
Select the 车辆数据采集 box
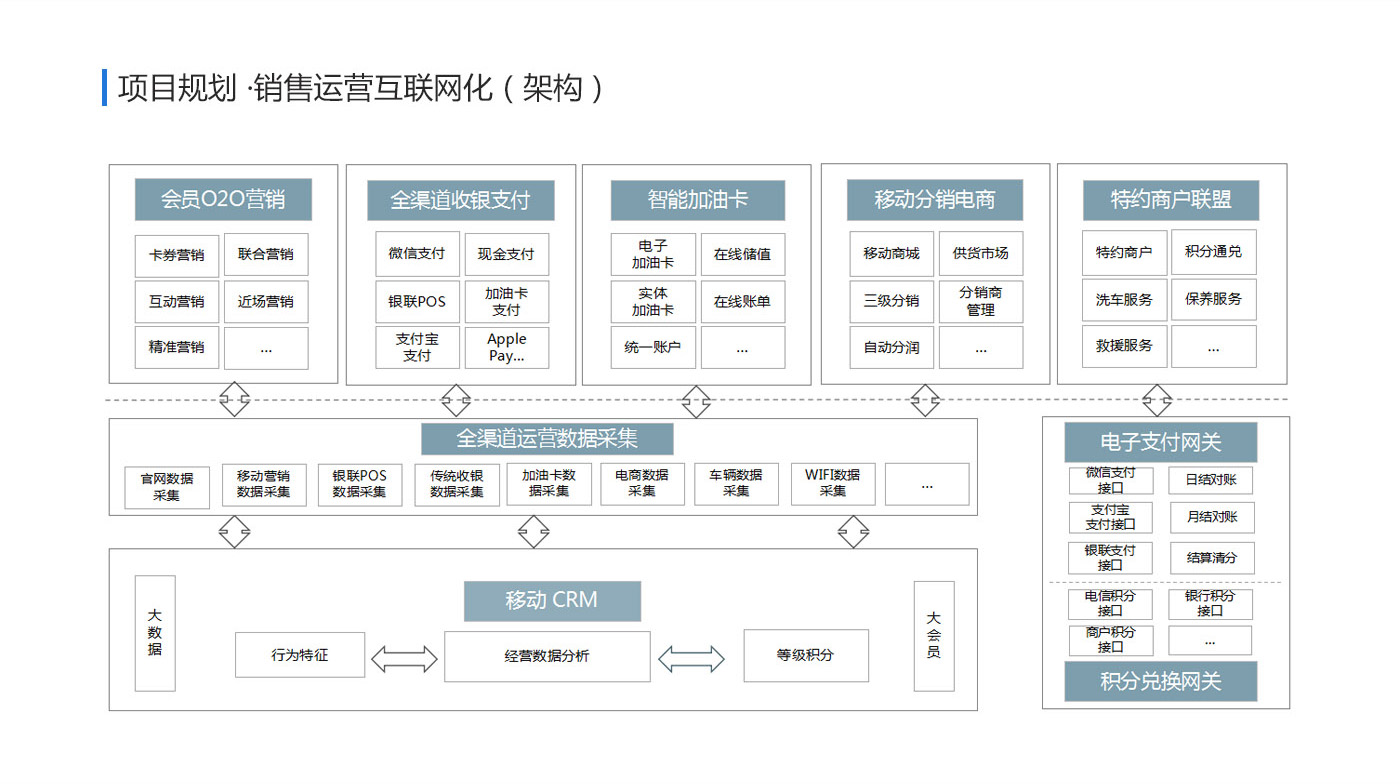pos(736,484)
